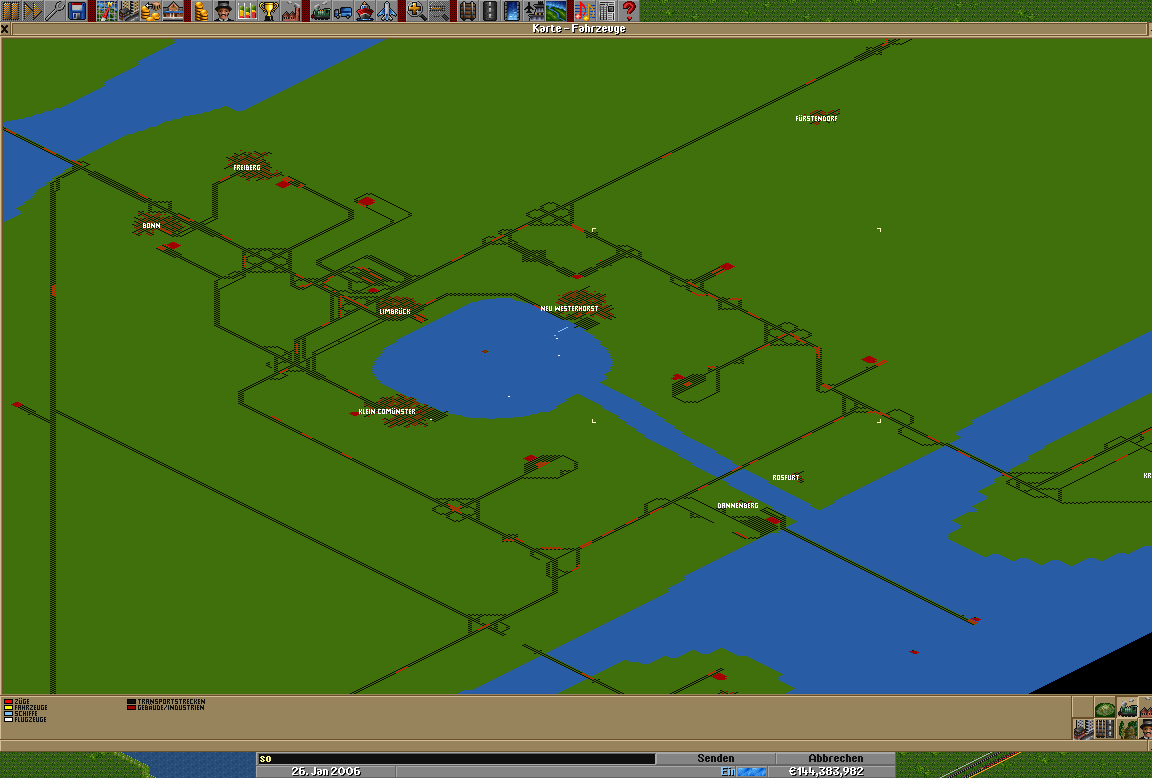This screenshot has height=778, width=1152.
Task: Click the Bonn town label
Action: tap(151, 226)
